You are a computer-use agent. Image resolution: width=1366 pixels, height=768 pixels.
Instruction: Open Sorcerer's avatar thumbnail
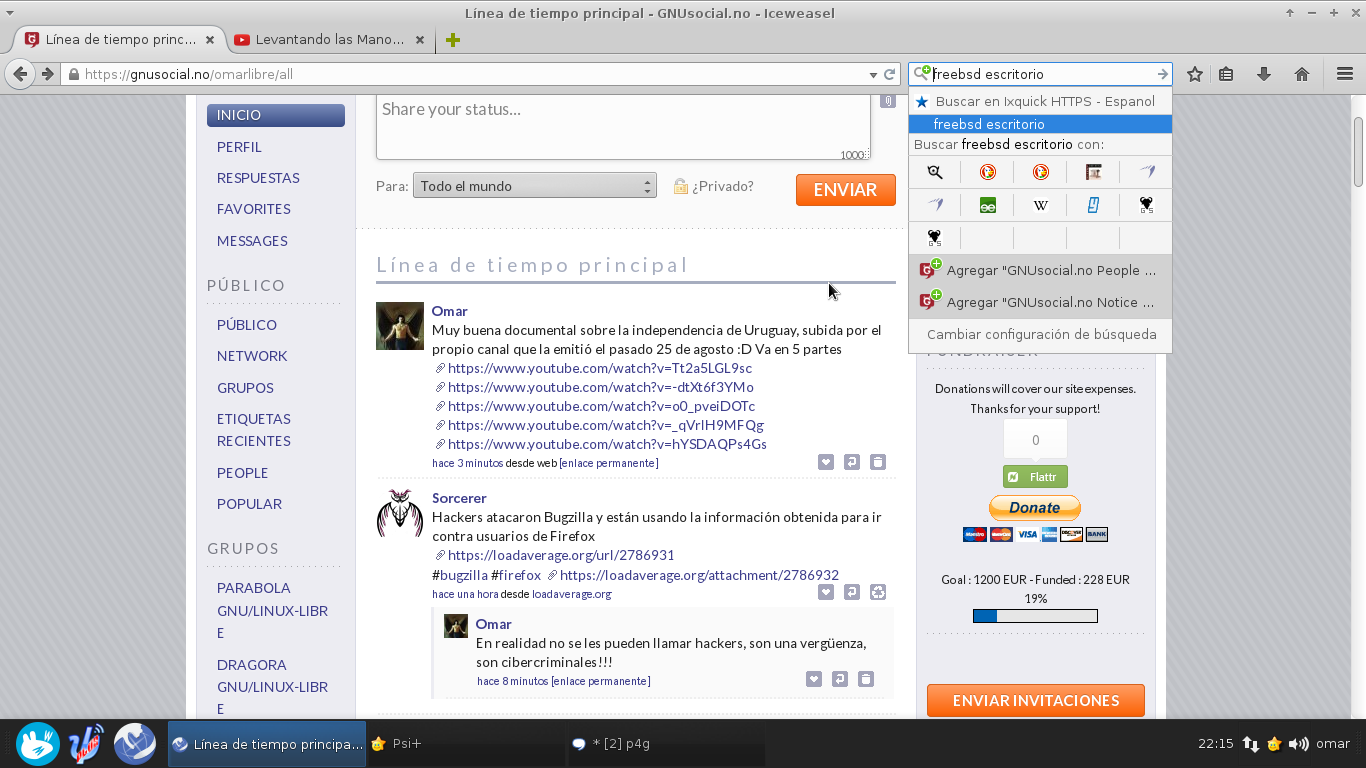[x=400, y=513]
